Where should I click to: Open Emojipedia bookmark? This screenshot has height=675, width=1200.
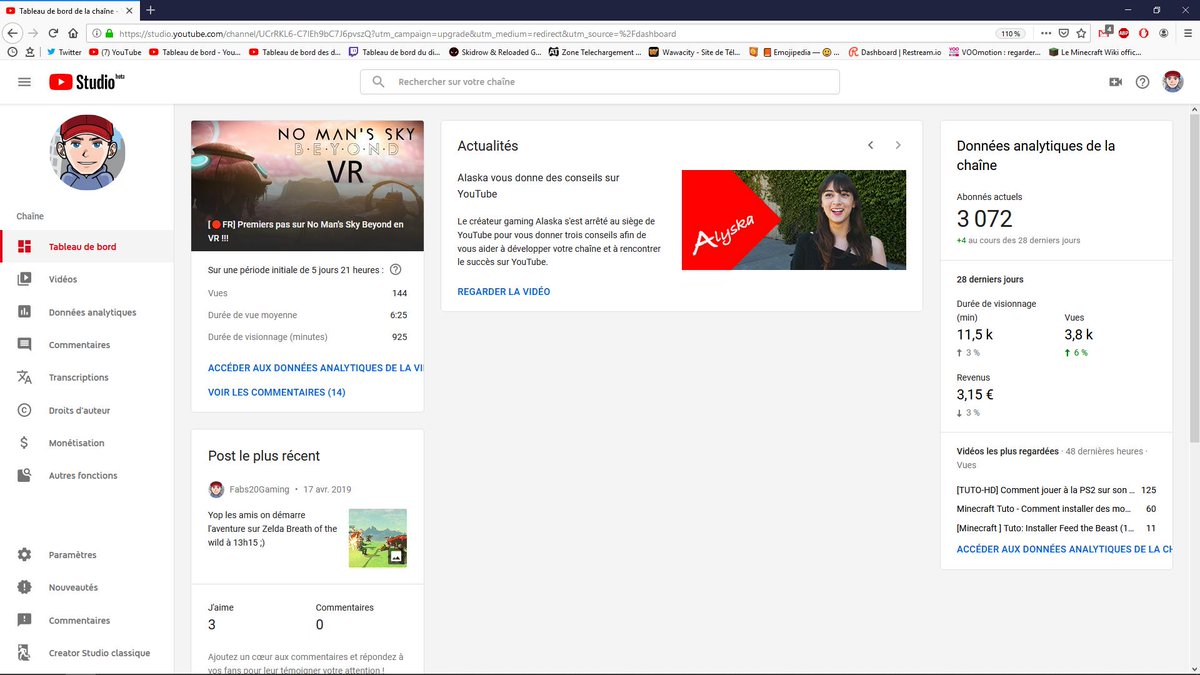click(801, 52)
